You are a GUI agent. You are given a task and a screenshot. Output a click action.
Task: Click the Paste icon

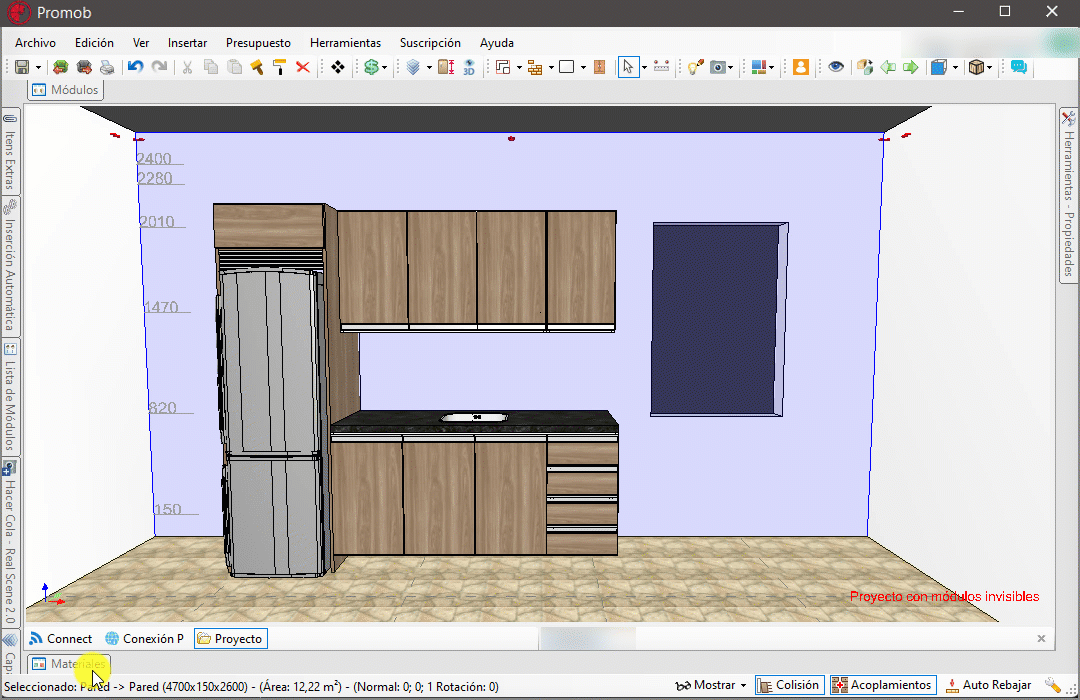coord(234,67)
